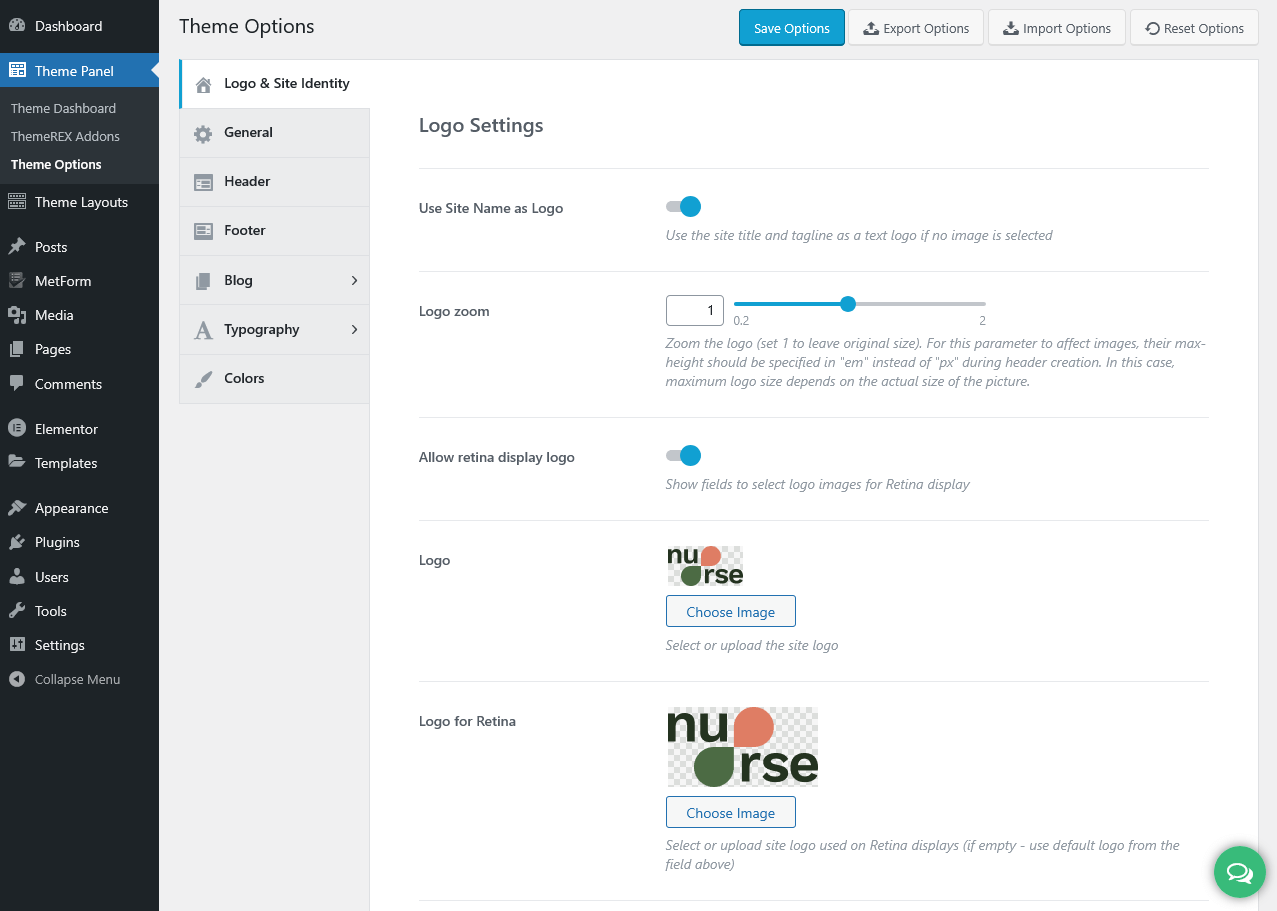The height and width of the screenshot is (911, 1277).
Task: Click the Logo zoom slider handle
Action: click(x=848, y=304)
